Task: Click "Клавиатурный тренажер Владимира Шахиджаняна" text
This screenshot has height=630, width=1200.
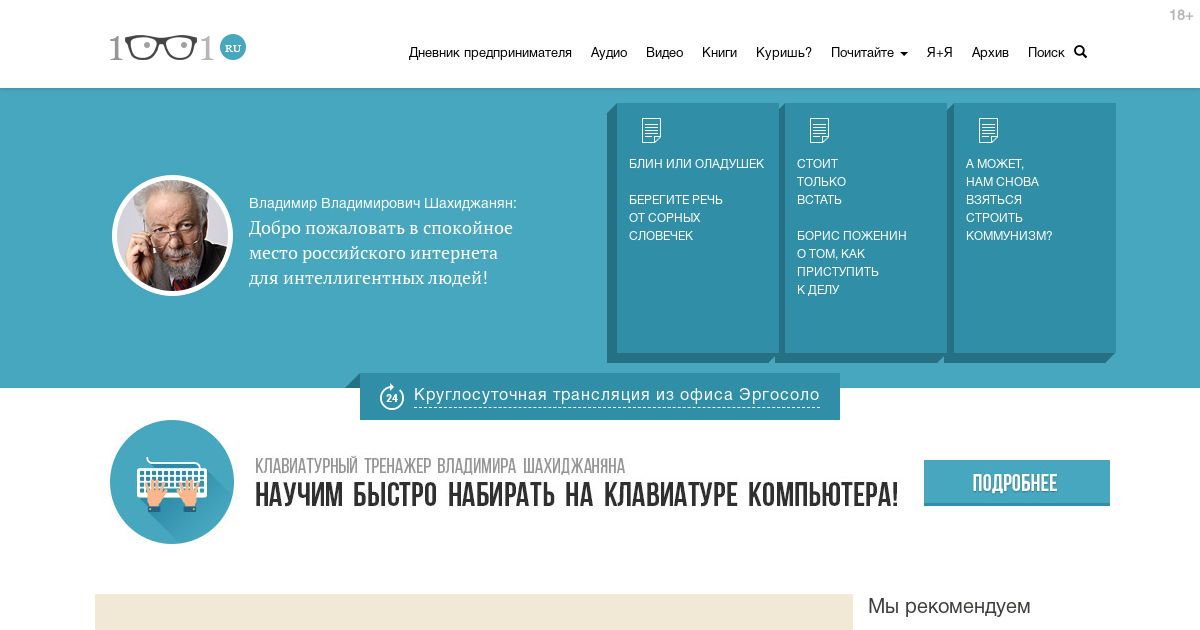Action: point(440,466)
